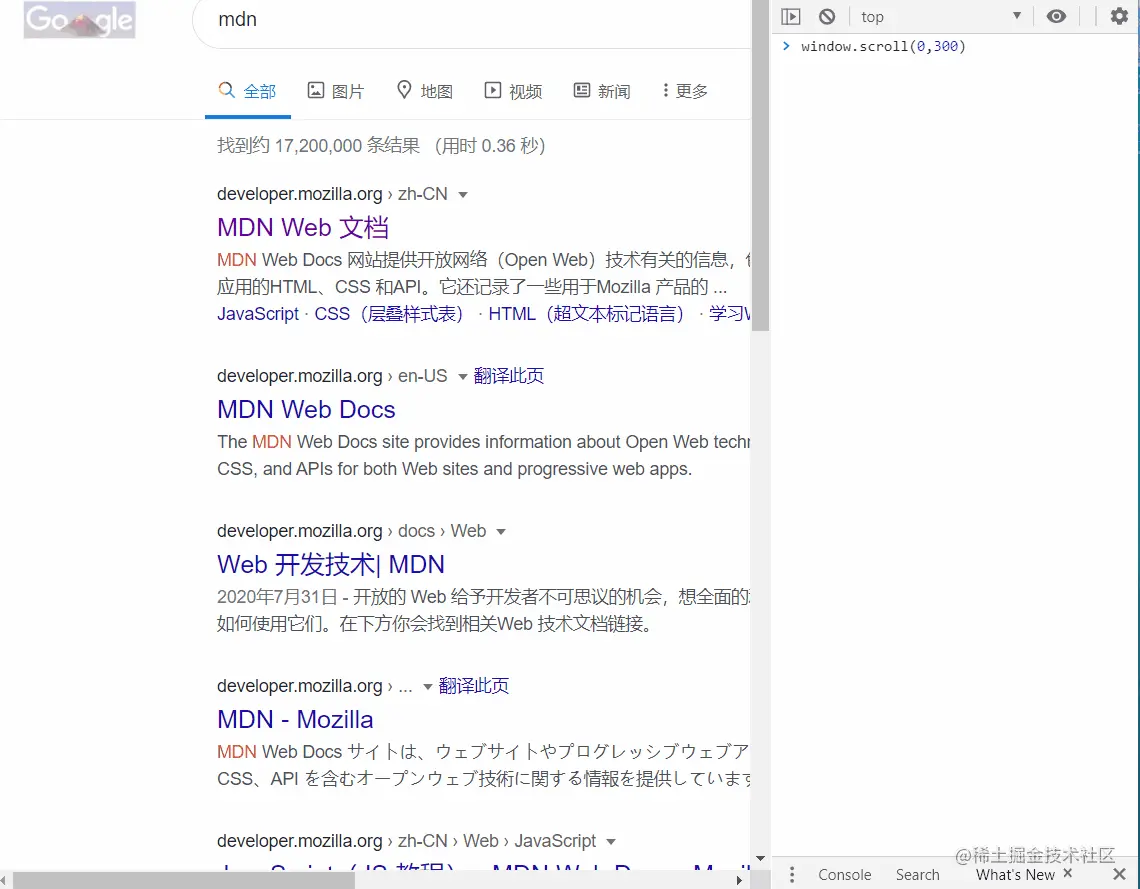This screenshot has height=889, width=1140.
Task: Click the console prompt chevron
Action: coord(786,46)
